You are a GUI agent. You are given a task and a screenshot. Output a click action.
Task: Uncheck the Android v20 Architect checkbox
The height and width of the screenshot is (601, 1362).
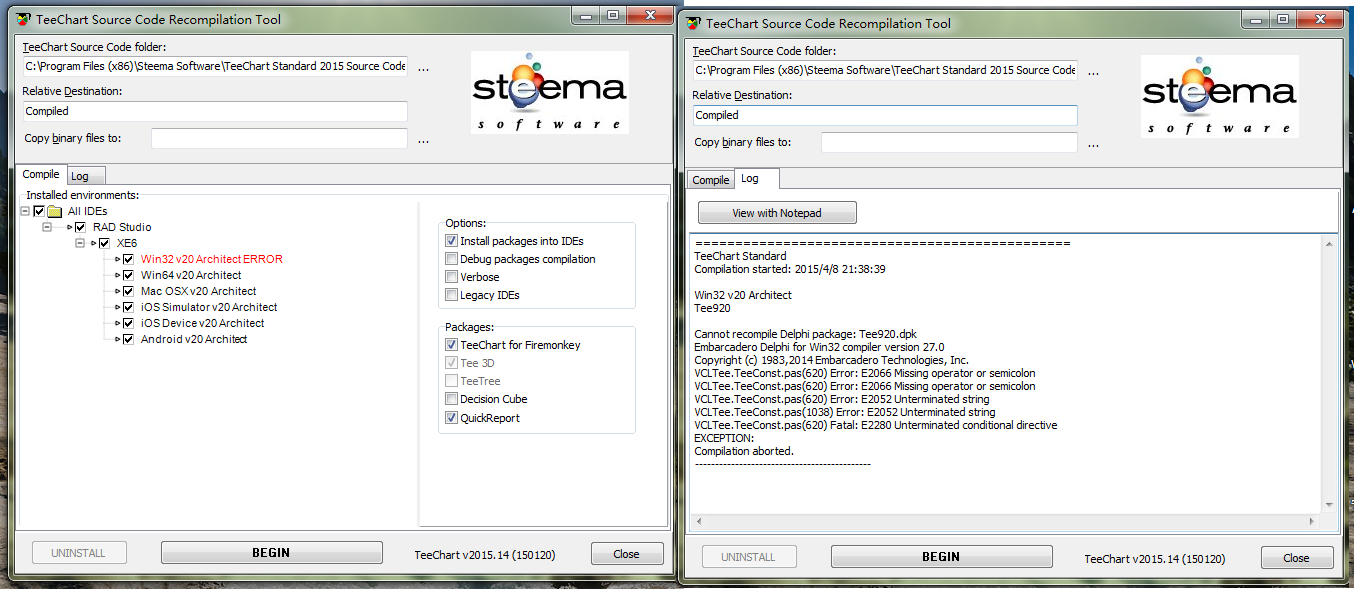[x=128, y=339]
